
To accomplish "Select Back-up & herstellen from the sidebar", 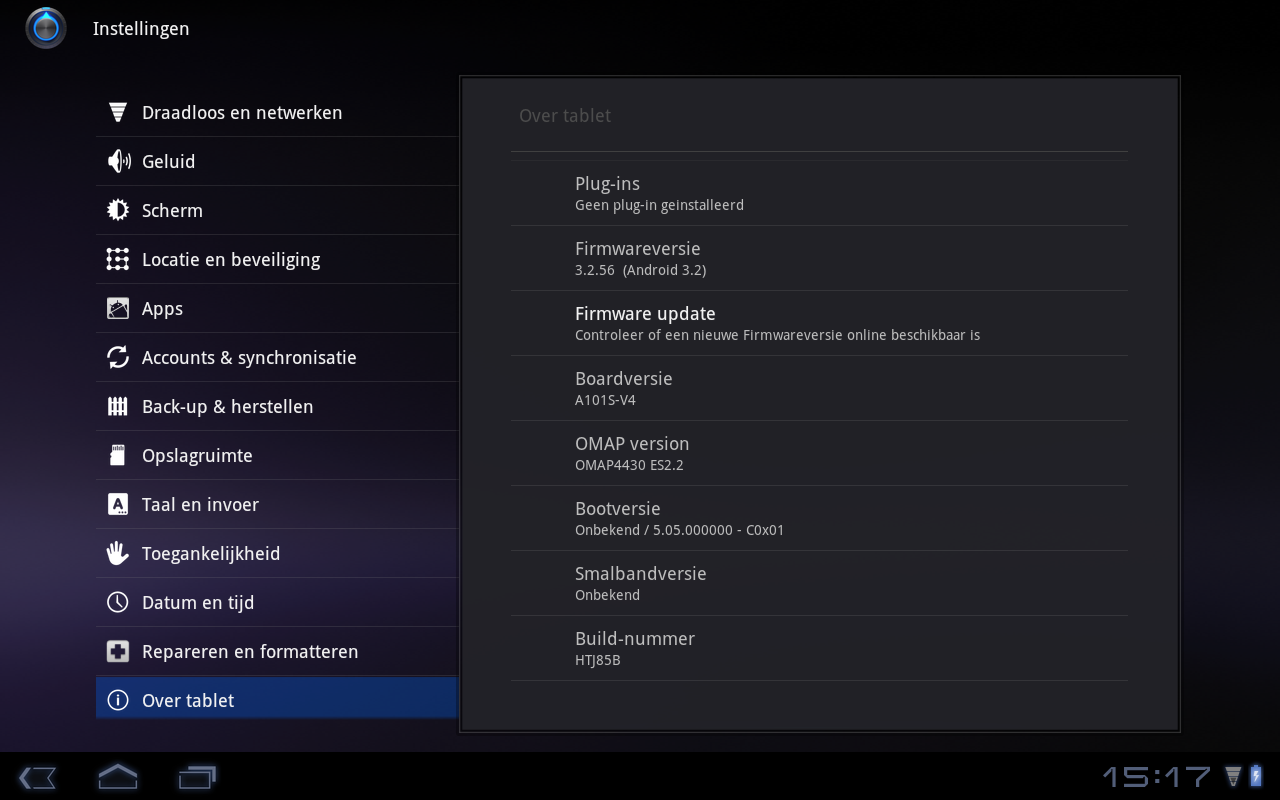I will [227, 407].
